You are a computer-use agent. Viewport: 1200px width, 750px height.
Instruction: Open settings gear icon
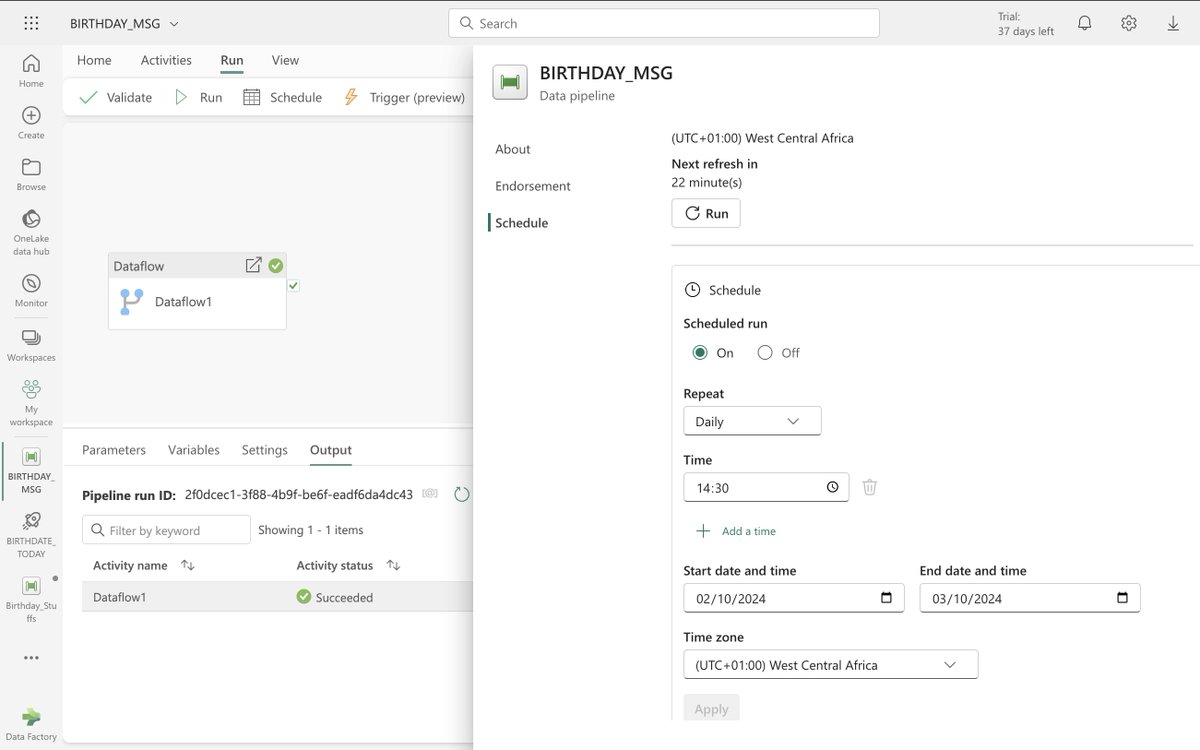coord(1129,23)
